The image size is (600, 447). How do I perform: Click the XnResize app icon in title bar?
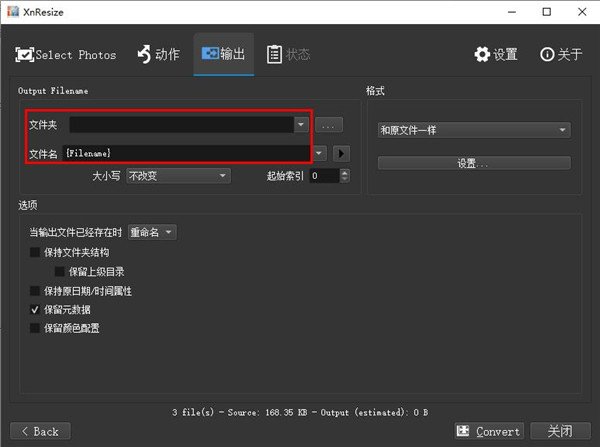[13, 11]
